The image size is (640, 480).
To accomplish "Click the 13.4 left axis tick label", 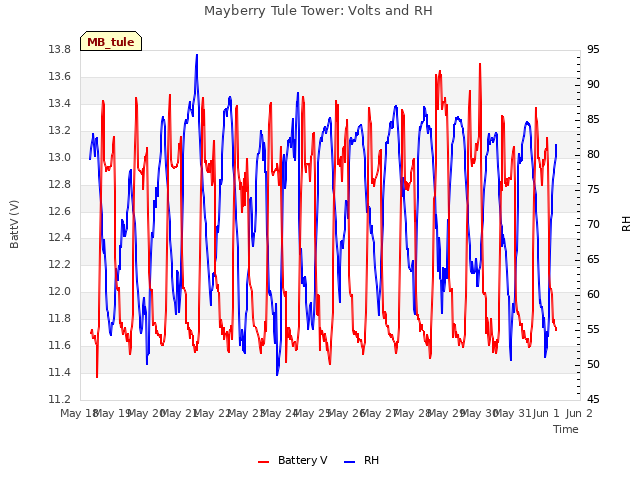I will pos(60,104).
